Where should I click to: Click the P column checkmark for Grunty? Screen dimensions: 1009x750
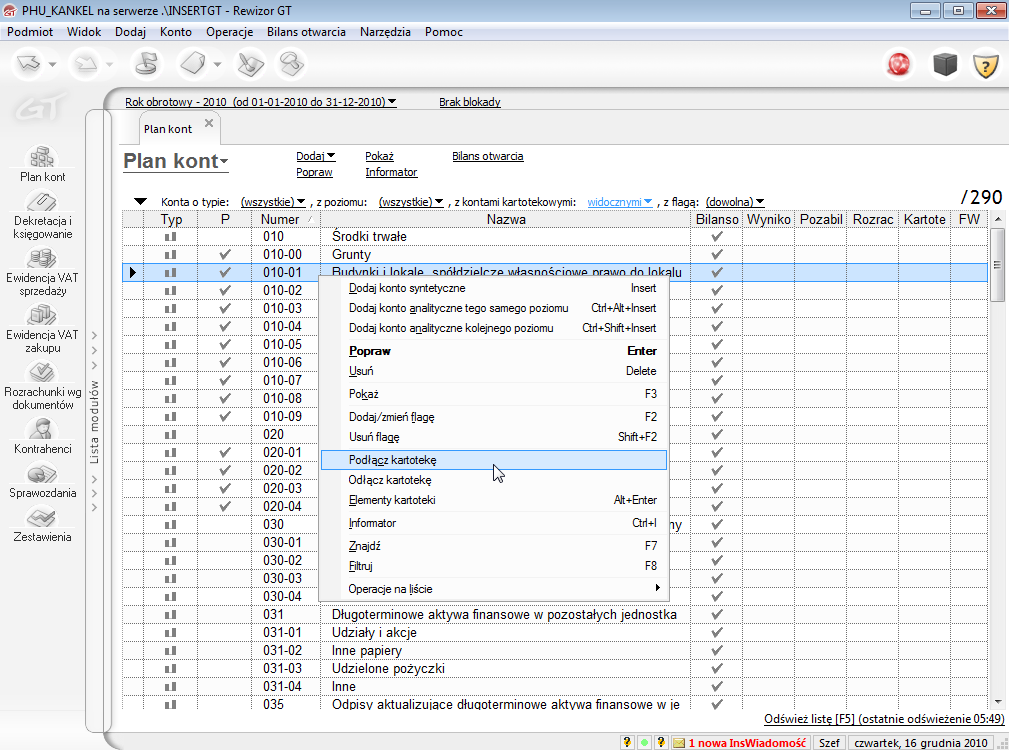pos(225,255)
